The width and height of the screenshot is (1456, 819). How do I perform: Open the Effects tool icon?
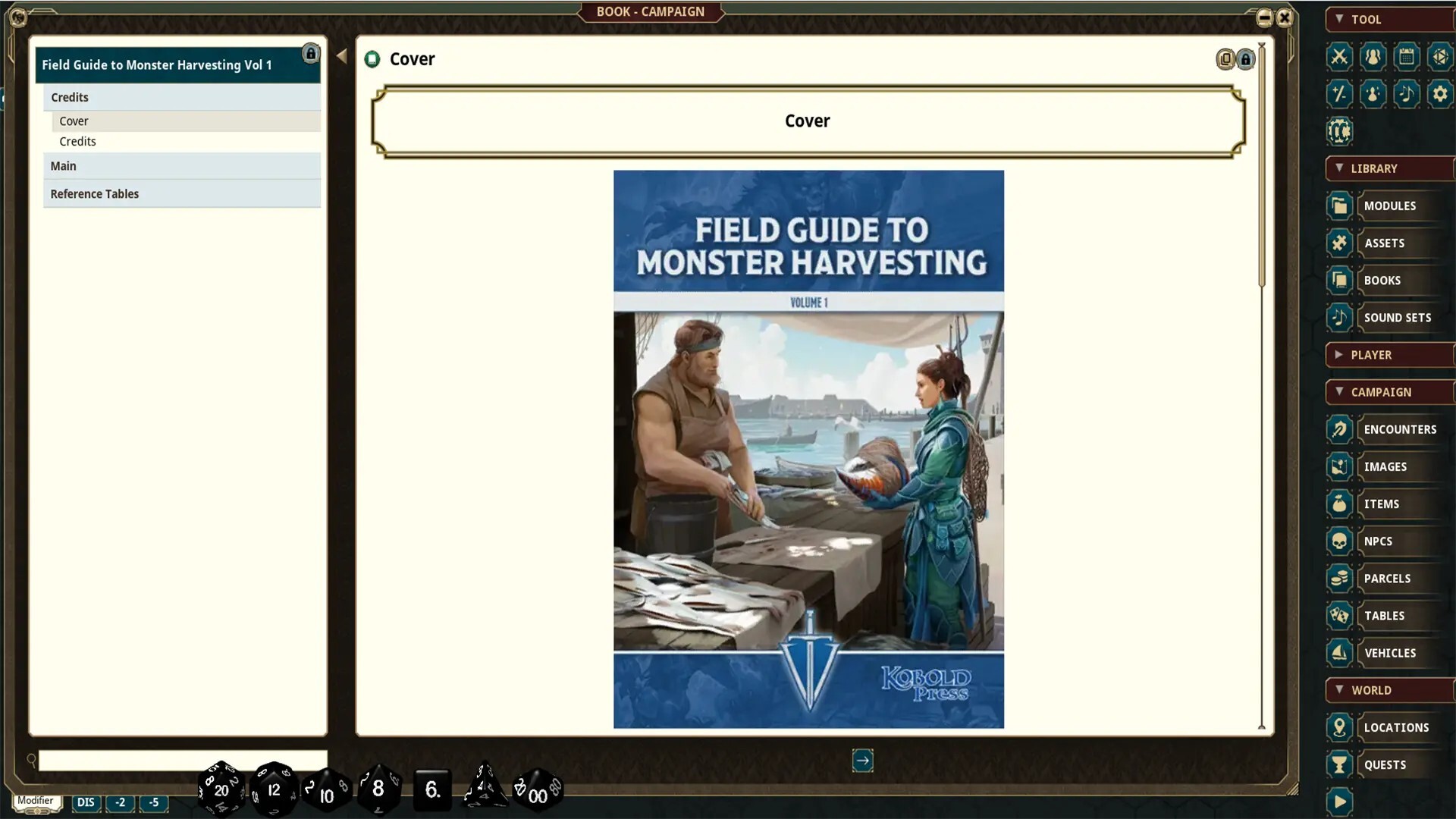(1373, 94)
